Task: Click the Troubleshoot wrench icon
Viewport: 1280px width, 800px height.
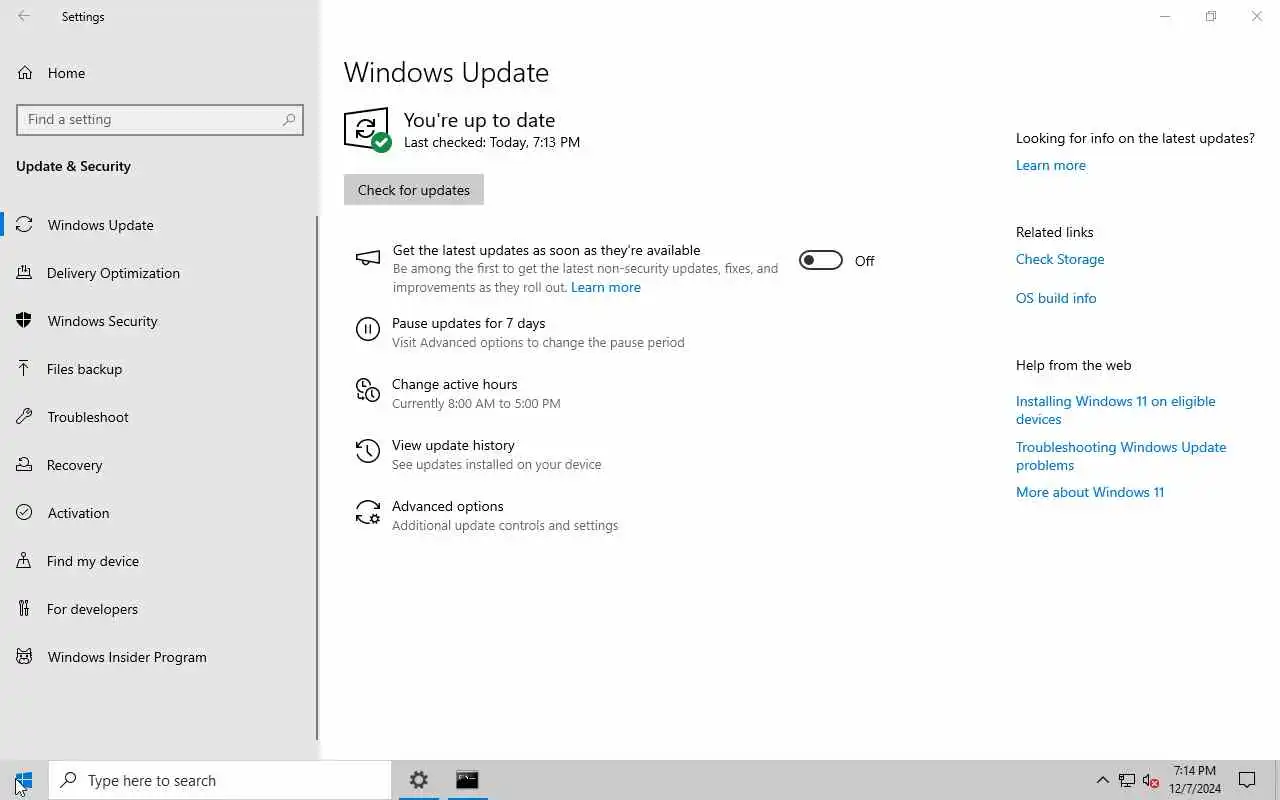Action: pos(25,417)
